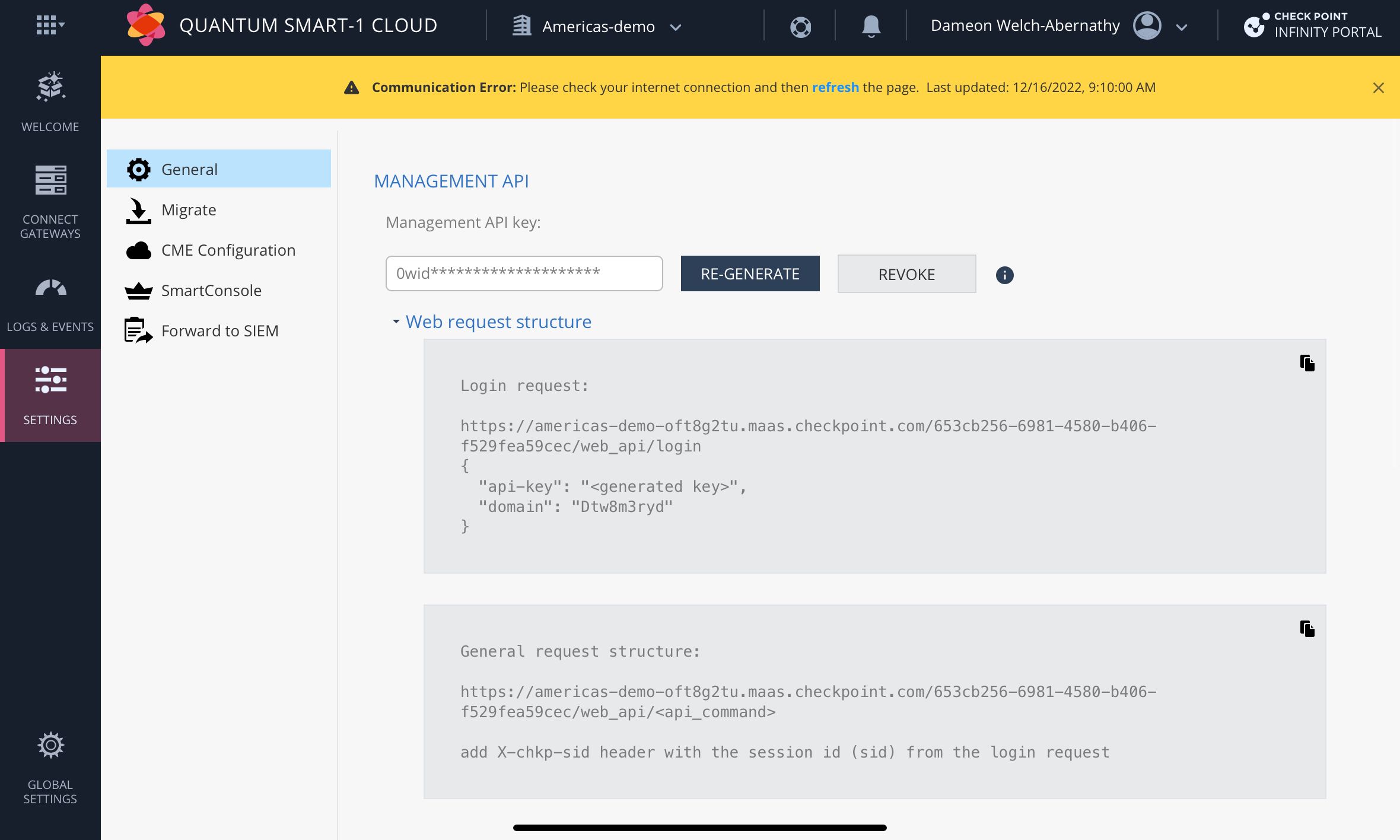Click the MANAGEMENT API heading
This screenshot has width=1400, height=840.
click(451, 181)
